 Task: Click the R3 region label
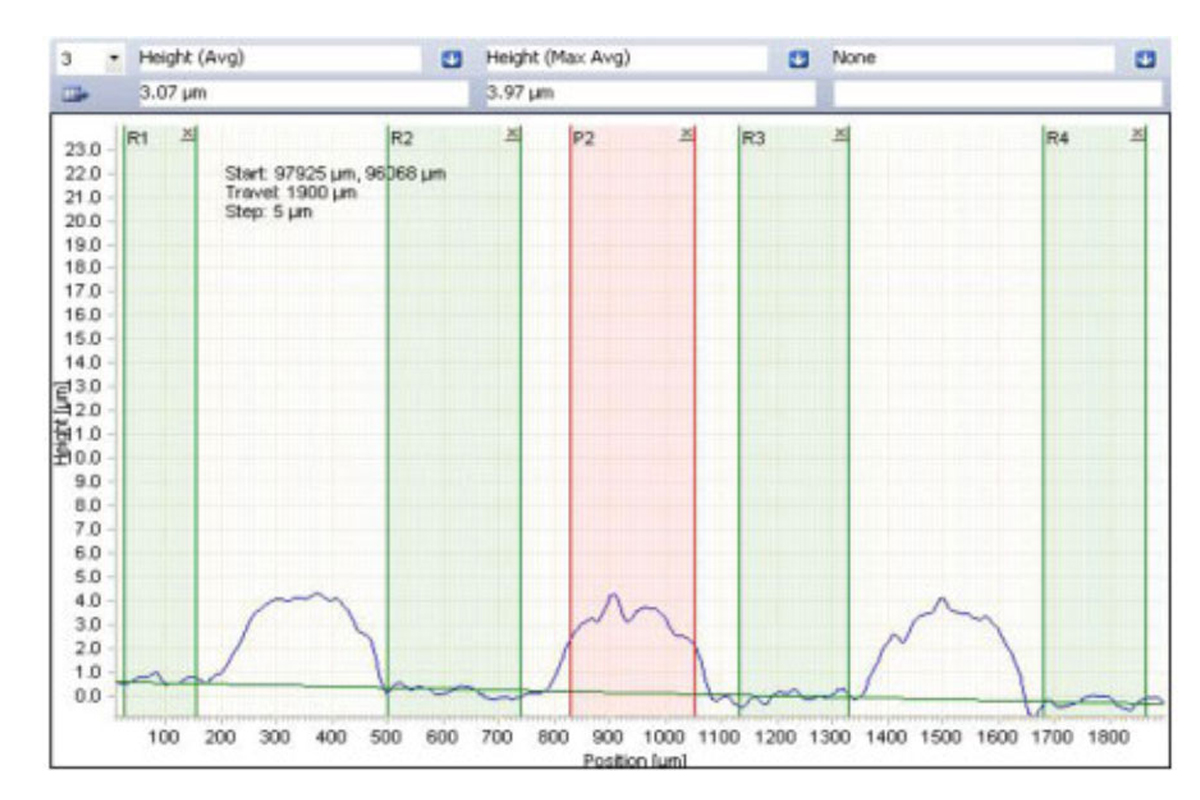tap(753, 140)
